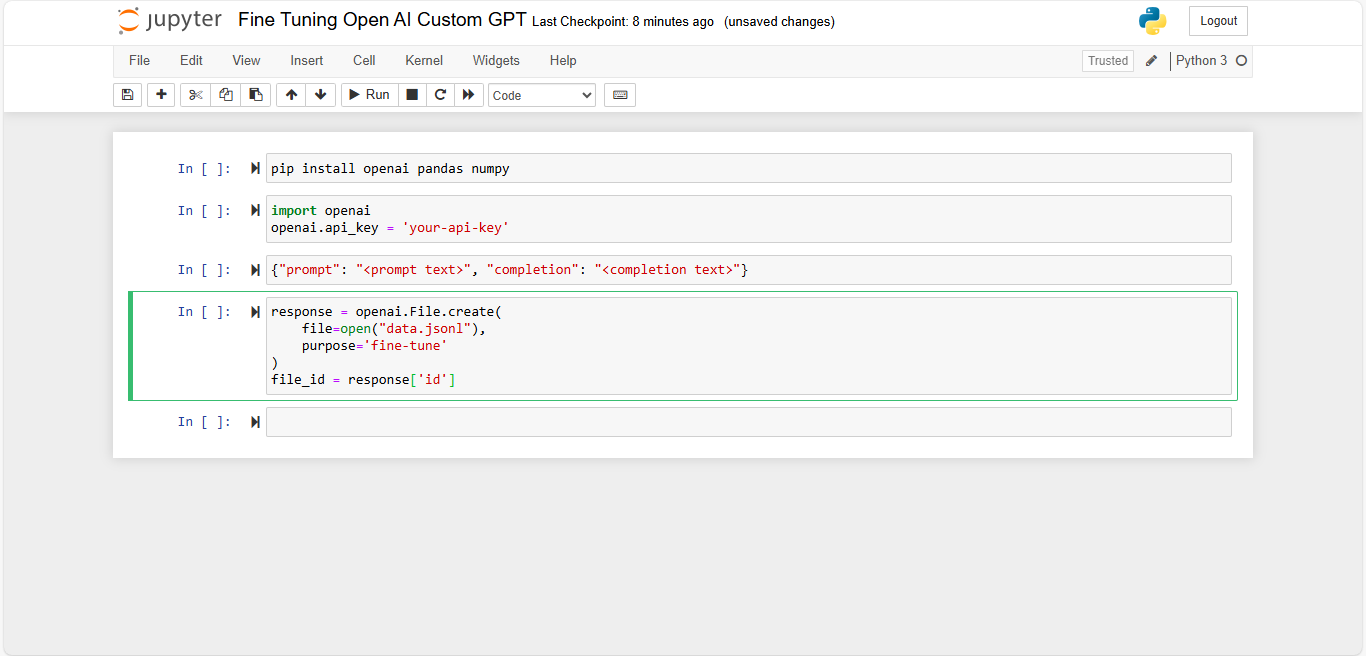Restart the kernel with circular arrow icon
This screenshot has width=1366, height=656.
(440, 95)
